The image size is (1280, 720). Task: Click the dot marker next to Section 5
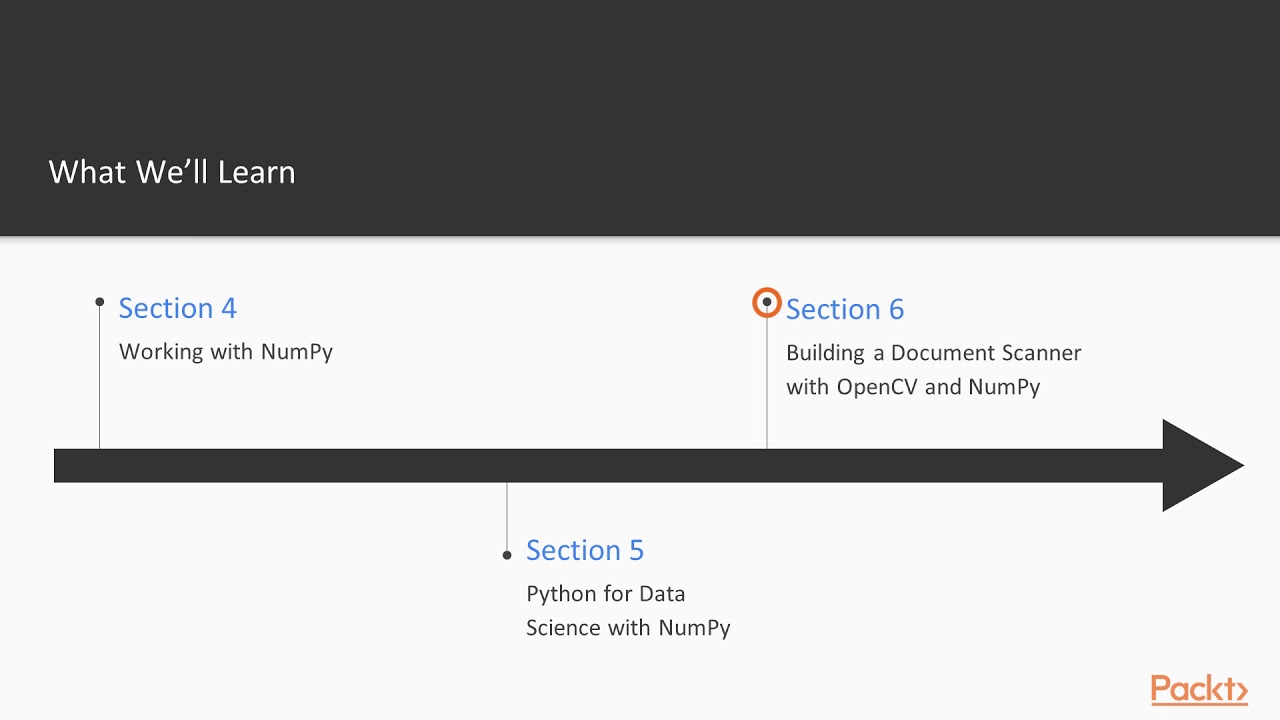click(507, 555)
